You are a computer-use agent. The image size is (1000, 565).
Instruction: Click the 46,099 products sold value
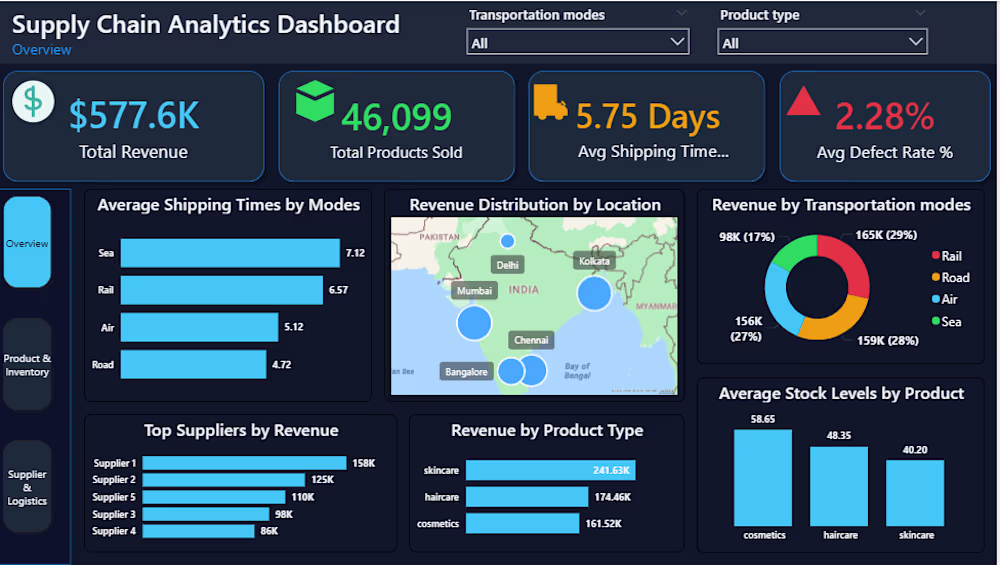tap(397, 117)
